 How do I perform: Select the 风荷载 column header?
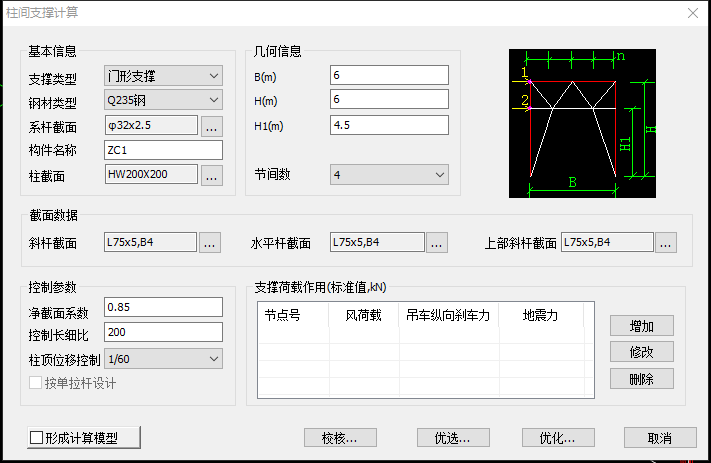click(x=364, y=315)
